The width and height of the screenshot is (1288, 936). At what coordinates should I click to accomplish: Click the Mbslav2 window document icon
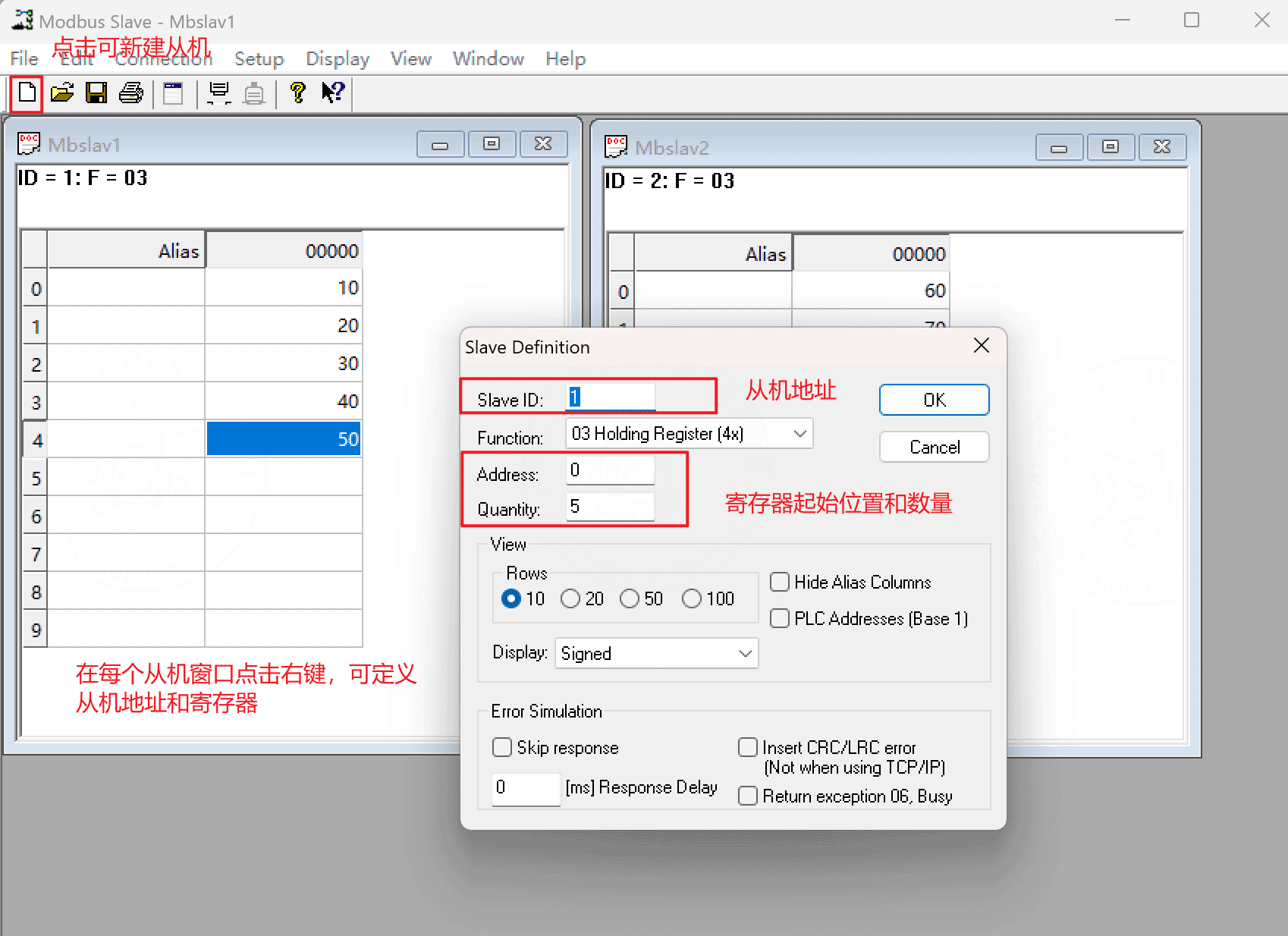616,146
